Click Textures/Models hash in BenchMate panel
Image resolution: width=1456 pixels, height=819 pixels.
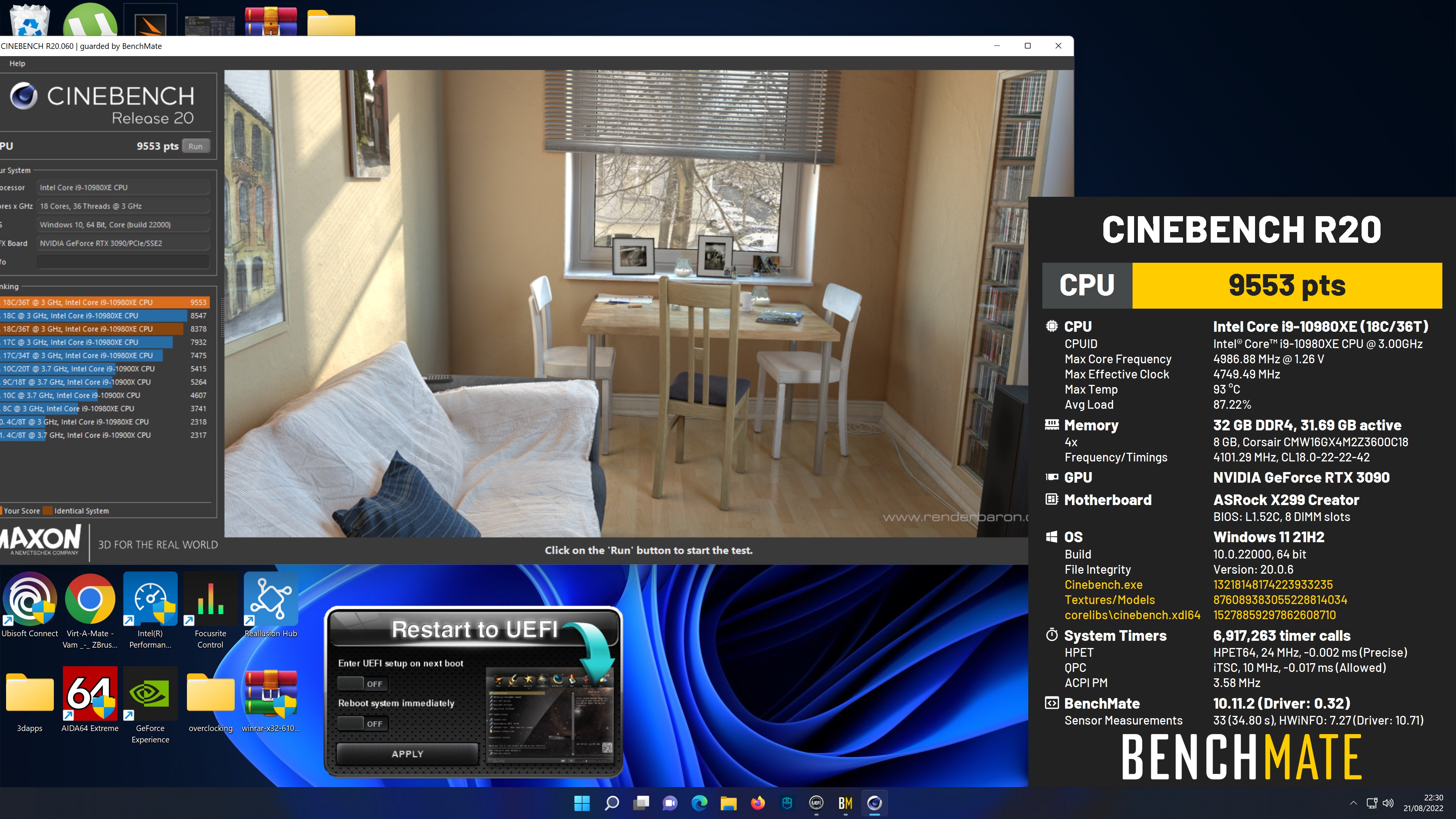click(x=1280, y=600)
